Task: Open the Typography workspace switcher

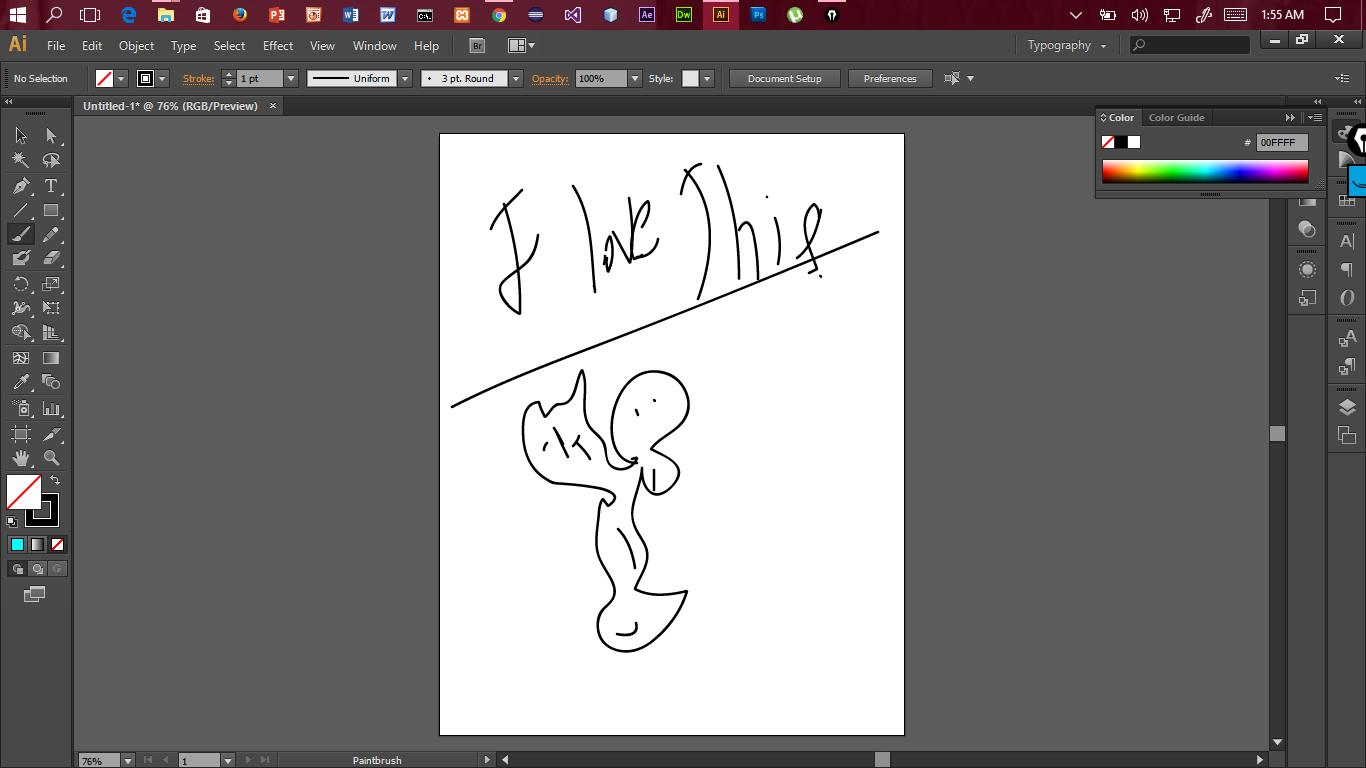Action: [1067, 46]
